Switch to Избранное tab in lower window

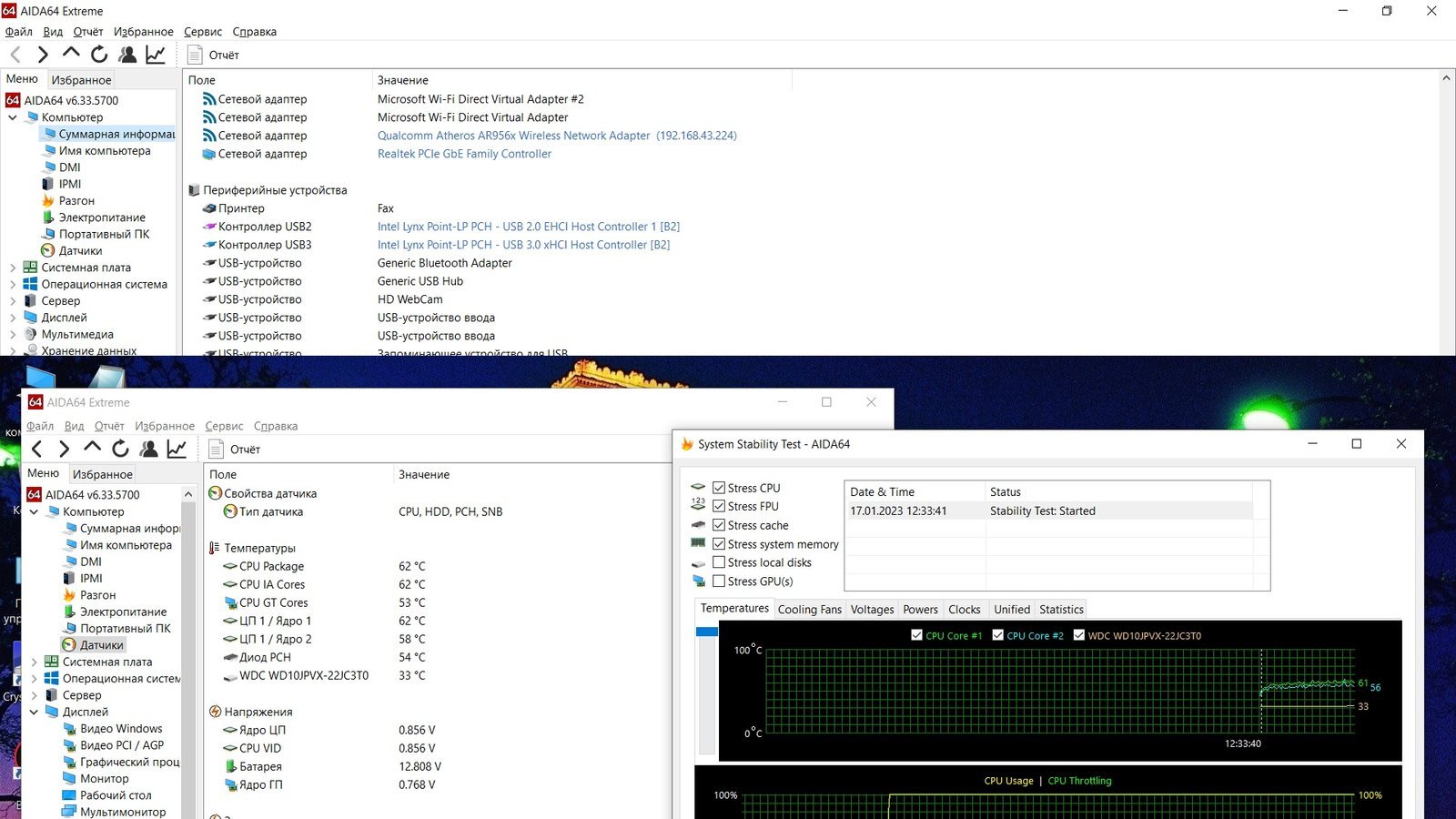[103, 474]
